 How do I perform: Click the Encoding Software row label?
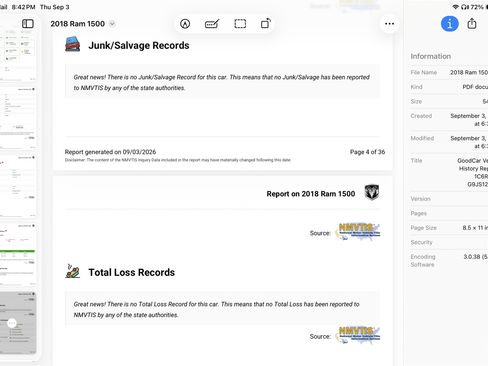(x=423, y=261)
